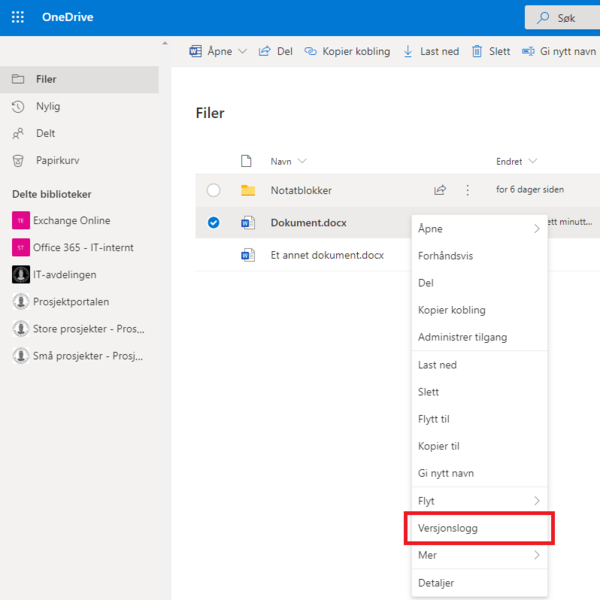
Task: Click the file type column header icon
Action: click(x=246, y=161)
